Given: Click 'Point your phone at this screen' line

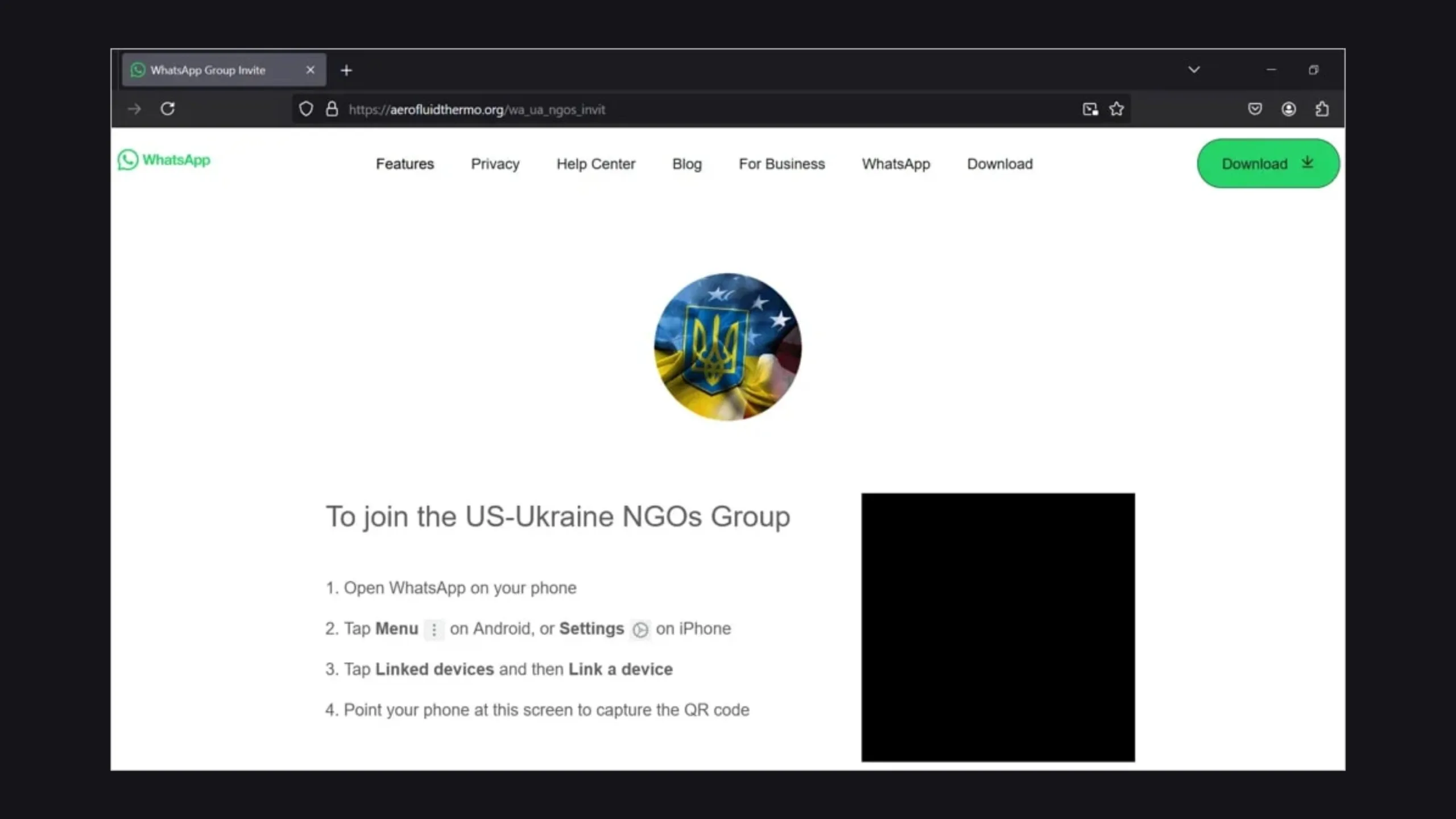Looking at the screenshot, I should pos(537,710).
